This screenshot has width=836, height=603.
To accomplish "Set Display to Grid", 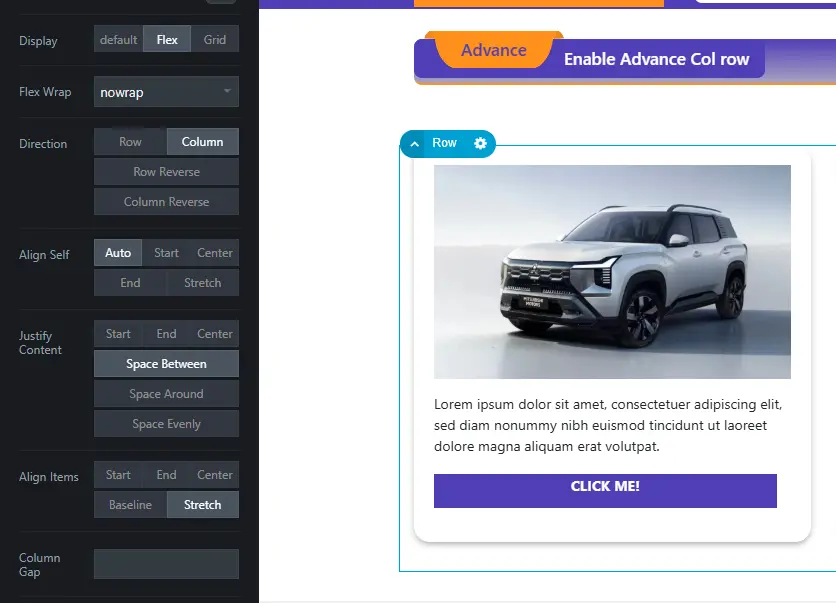I will click(x=215, y=39).
